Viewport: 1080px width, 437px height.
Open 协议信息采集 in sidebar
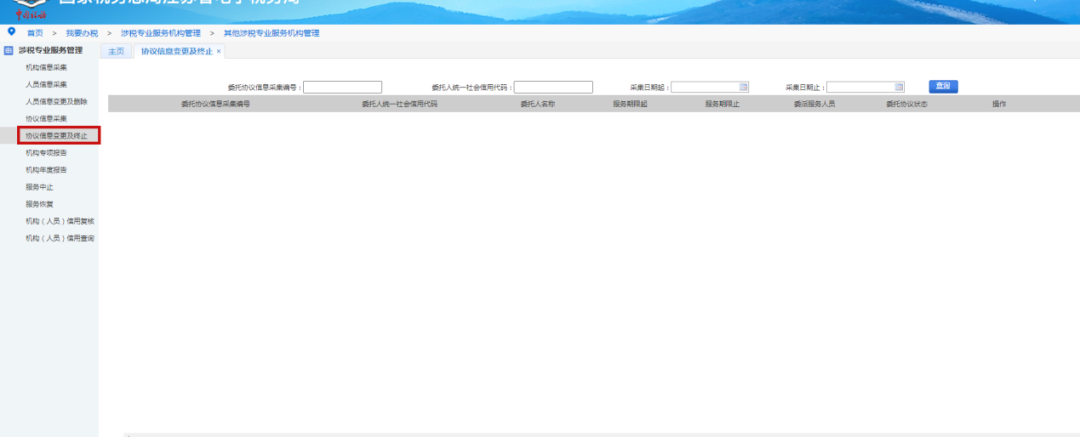(46, 119)
